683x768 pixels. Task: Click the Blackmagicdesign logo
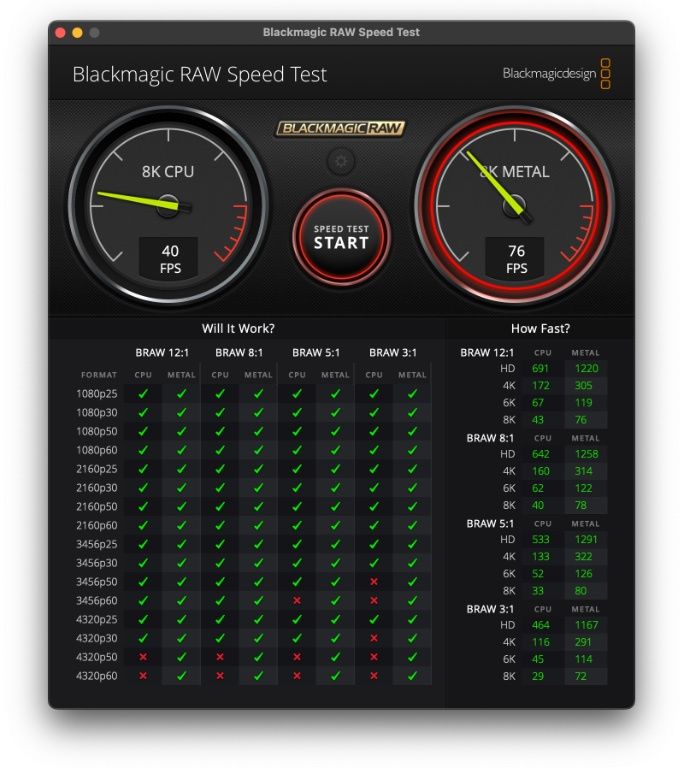(556, 73)
